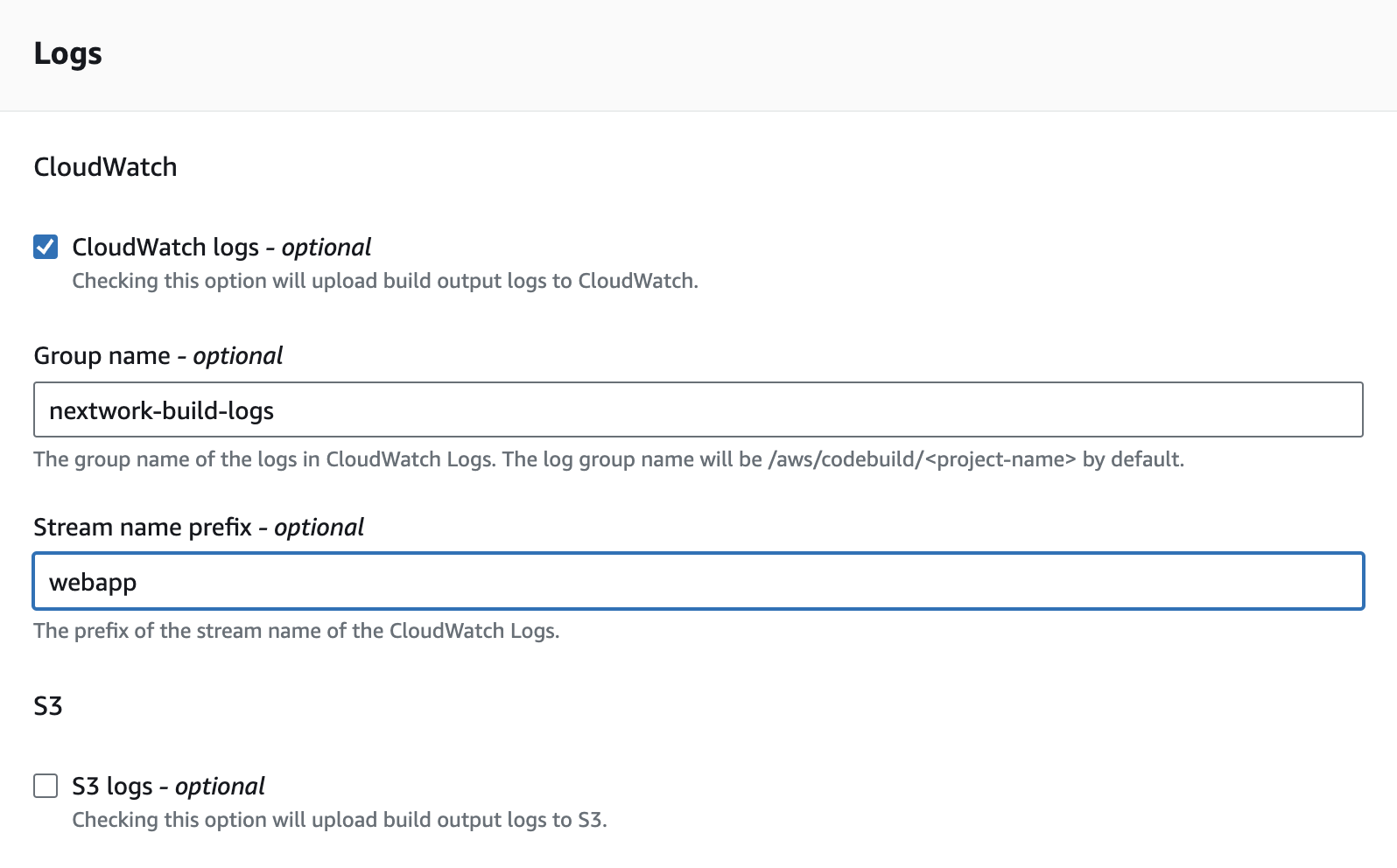Screen dimensions: 1397x868
Task: Click the Logs section heading
Action: [x=68, y=53]
